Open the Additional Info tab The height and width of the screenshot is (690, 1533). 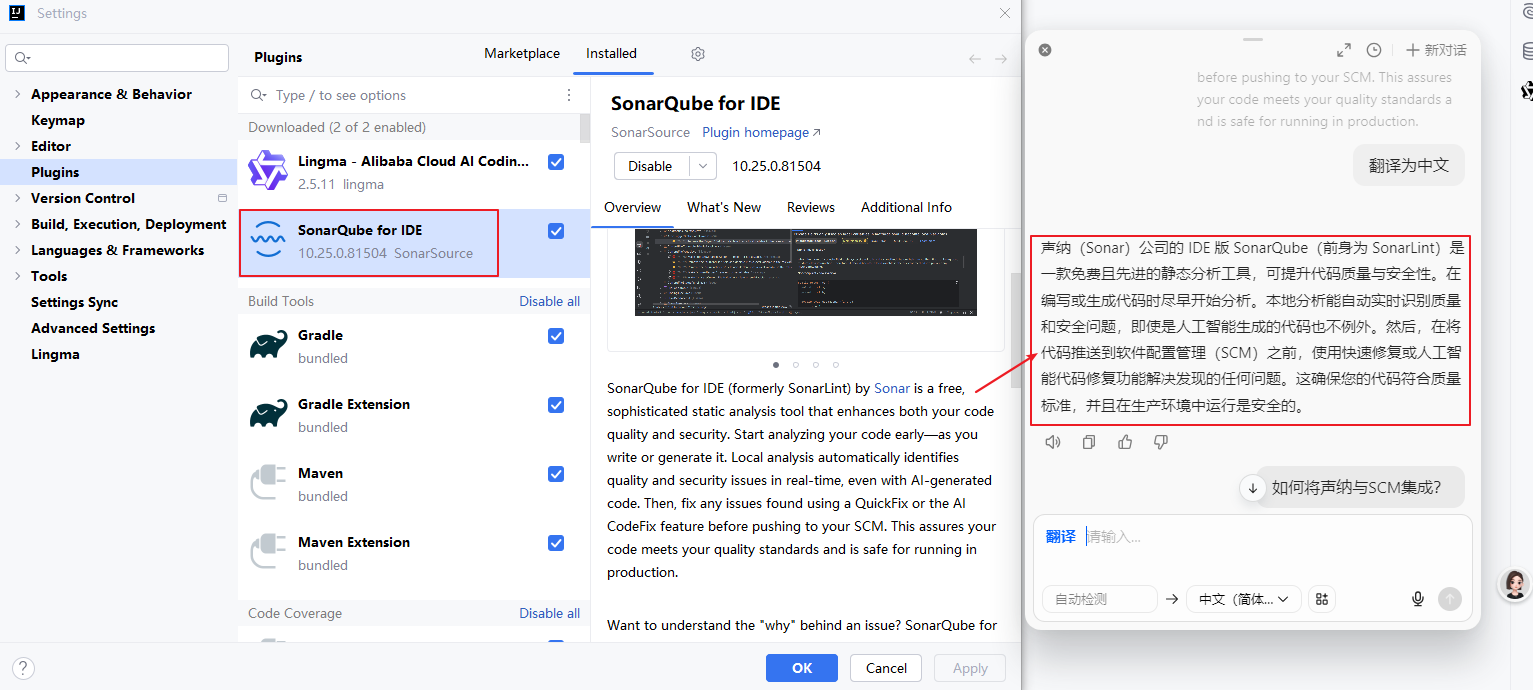pyautogui.click(x=906, y=207)
